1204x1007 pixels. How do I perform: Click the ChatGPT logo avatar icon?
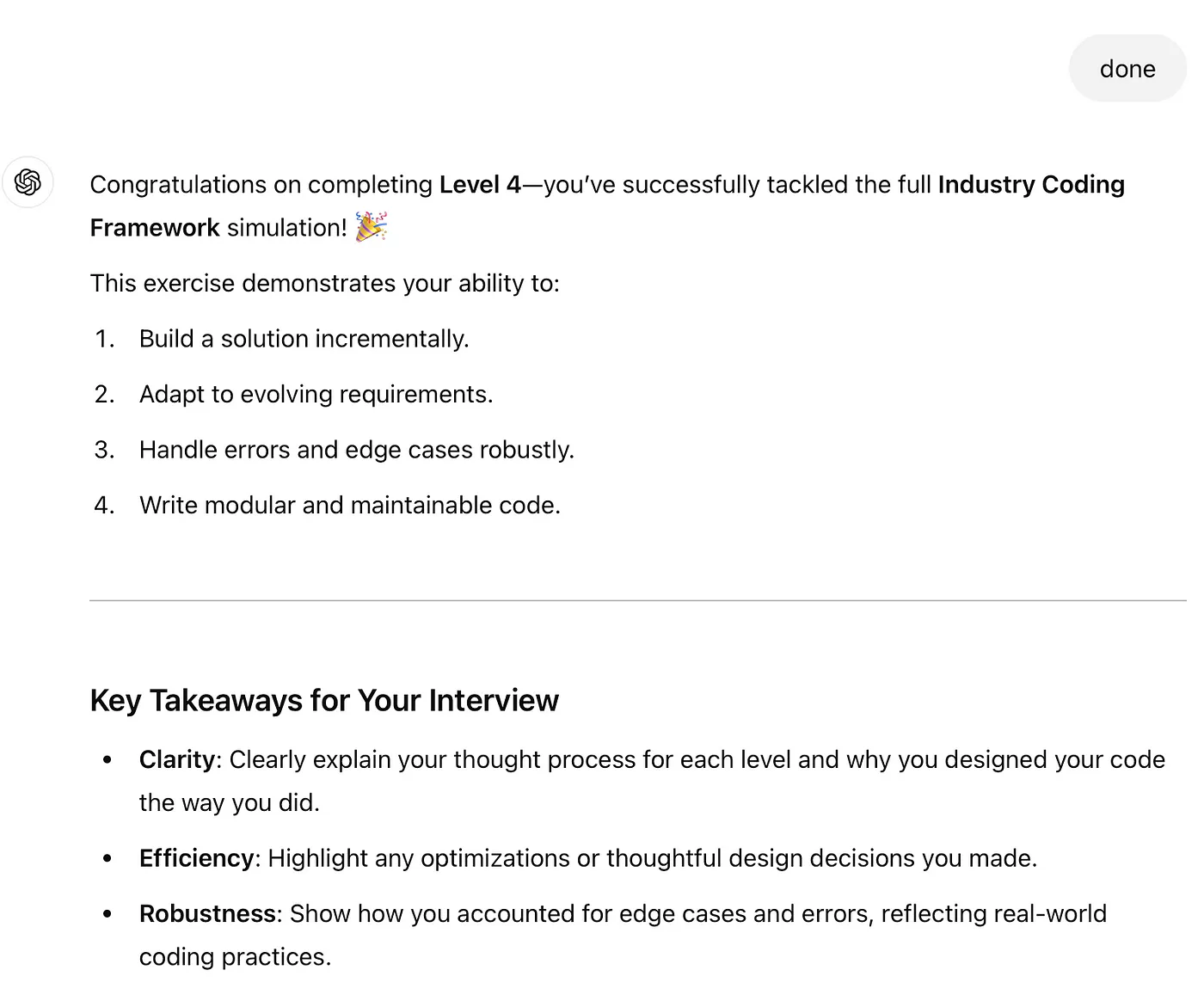[28, 182]
